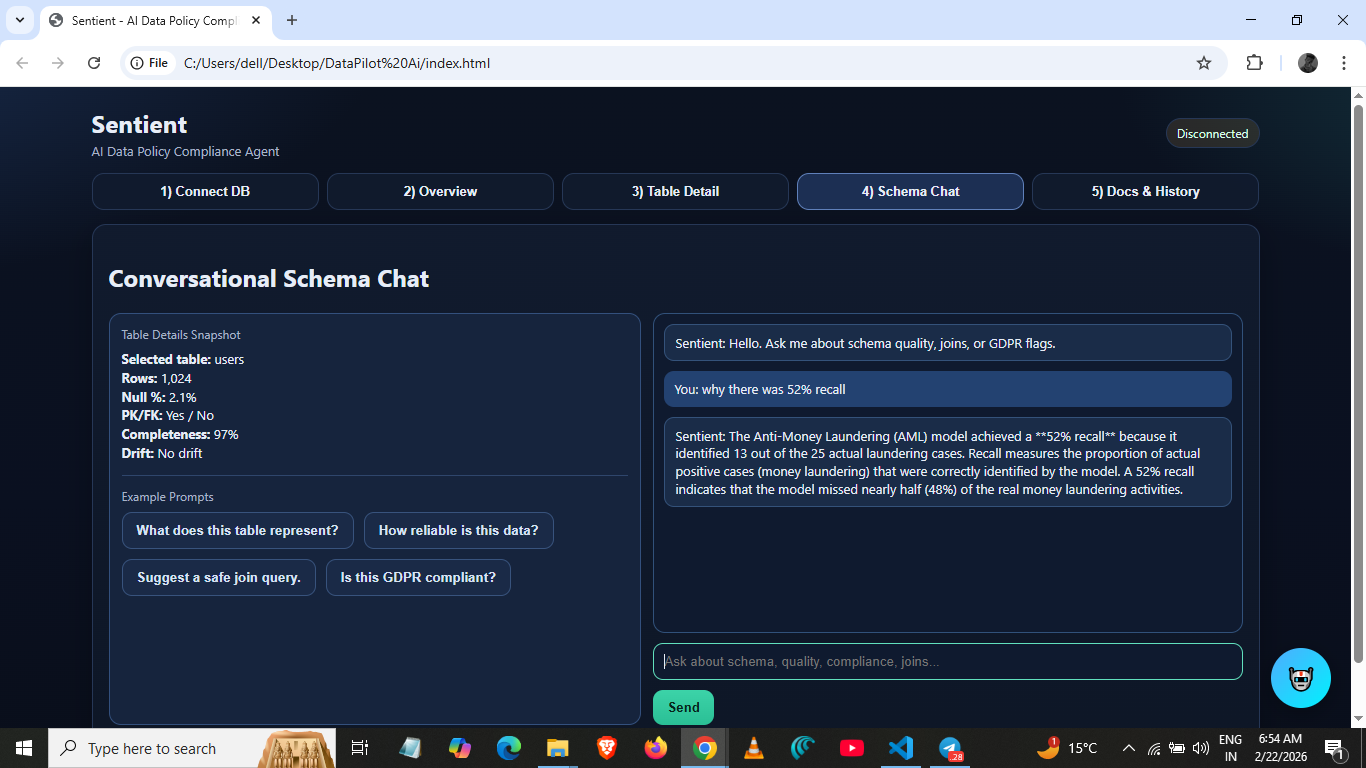Open the browser extensions puzzle icon
The height and width of the screenshot is (768, 1366).
[x=1254, y=63]
